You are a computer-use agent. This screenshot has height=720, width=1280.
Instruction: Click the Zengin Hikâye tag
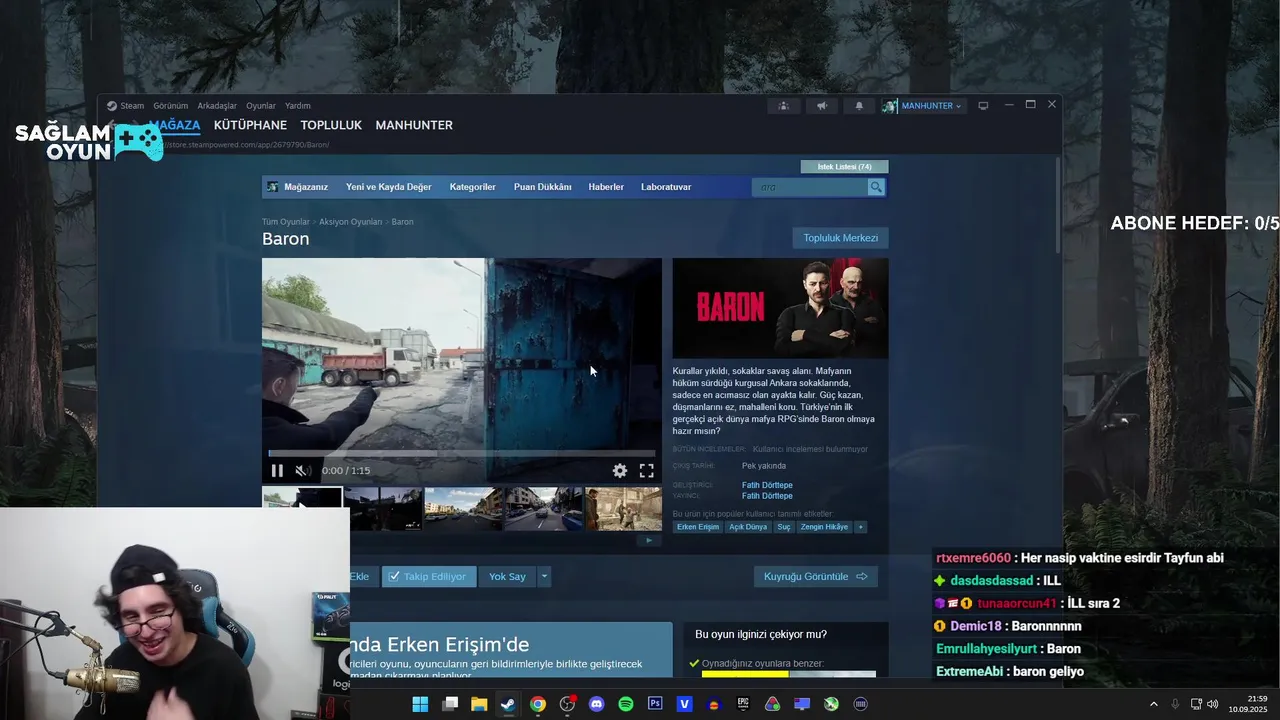[824, 527]
